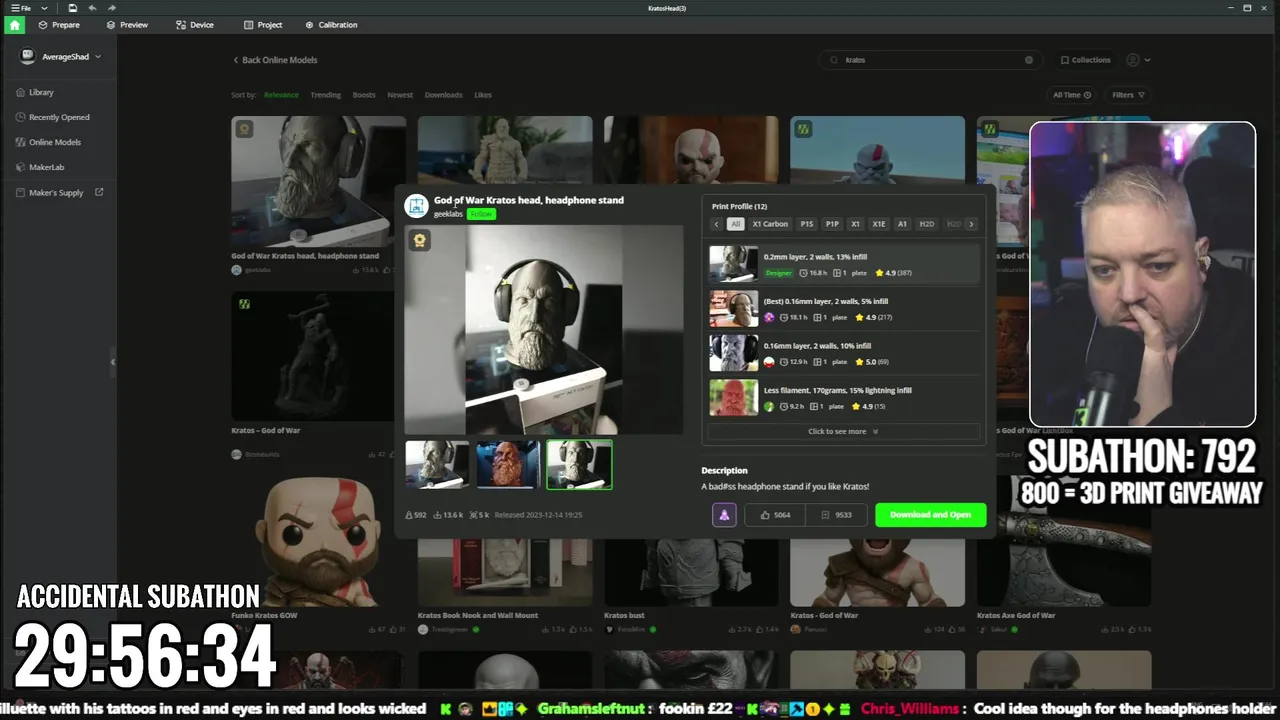Sort results by Boosts
Screen dimensions: 1280x720
tap(364, 95)
